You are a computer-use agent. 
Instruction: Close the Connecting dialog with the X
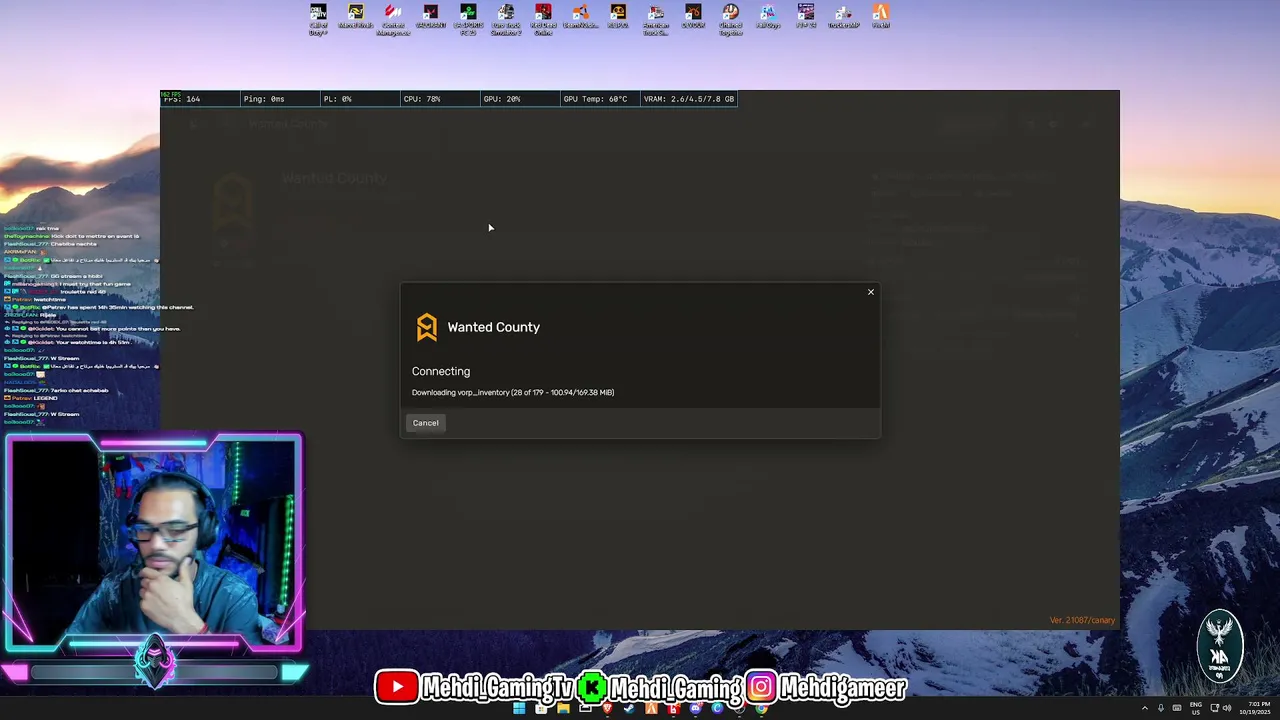click(870, 292)
